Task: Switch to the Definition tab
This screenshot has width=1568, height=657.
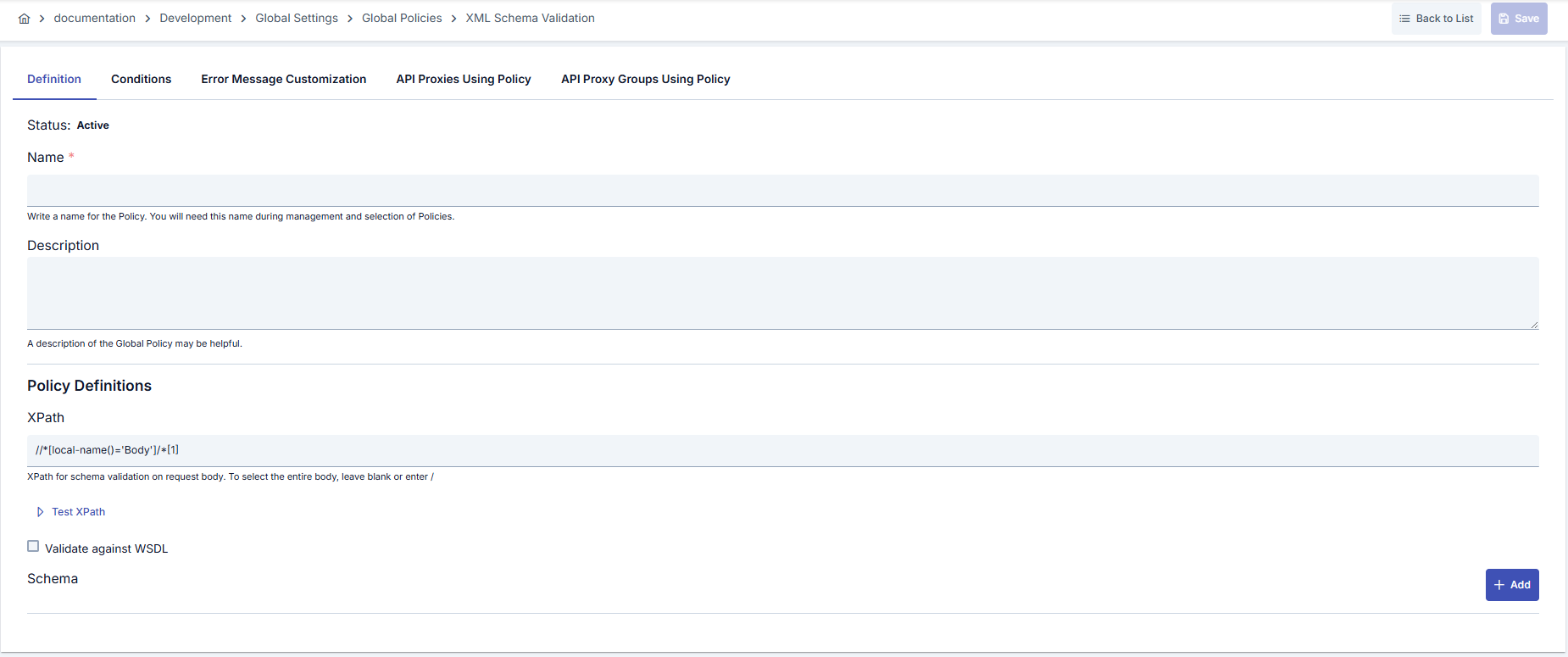Action: click(x=54, y=79)
